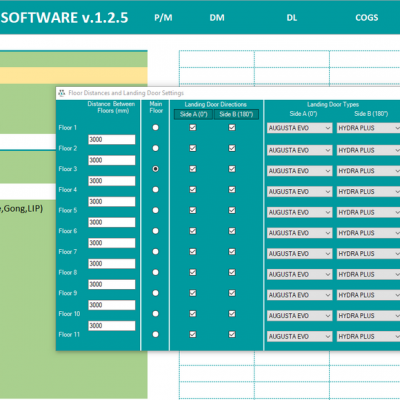Expand Floor 6 Side B door type dropdown
The width and height of the screenshot is (400, 400).
click(368, 233)
